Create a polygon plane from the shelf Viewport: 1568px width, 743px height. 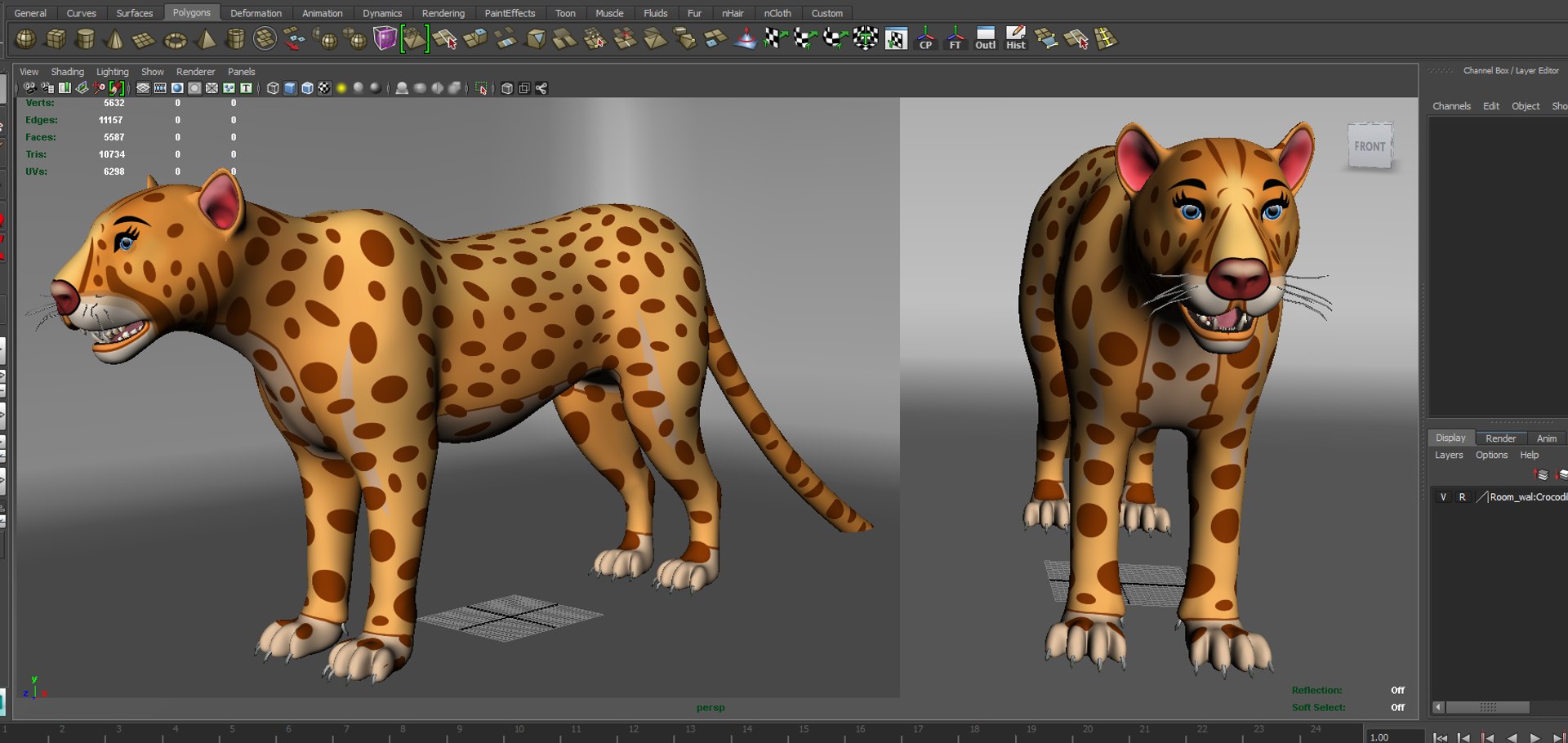click(145, 38)
